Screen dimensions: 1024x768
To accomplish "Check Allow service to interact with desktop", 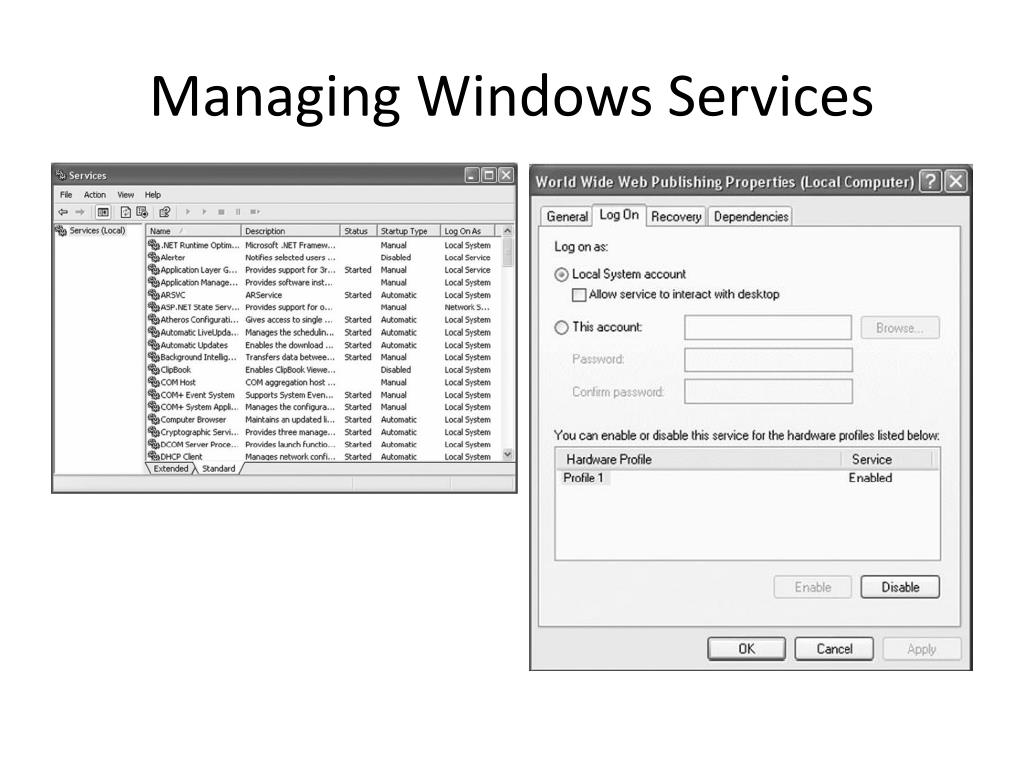I will coord(579,295).
